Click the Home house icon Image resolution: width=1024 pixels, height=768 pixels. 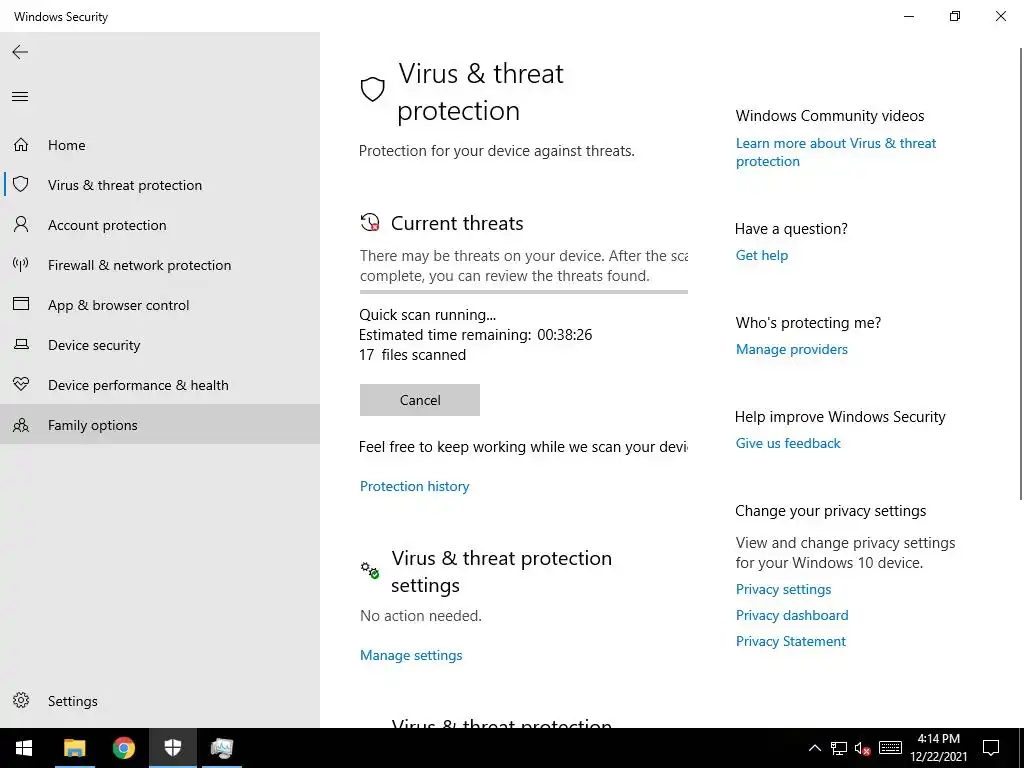pyautogui.click(x=21, y=144)
